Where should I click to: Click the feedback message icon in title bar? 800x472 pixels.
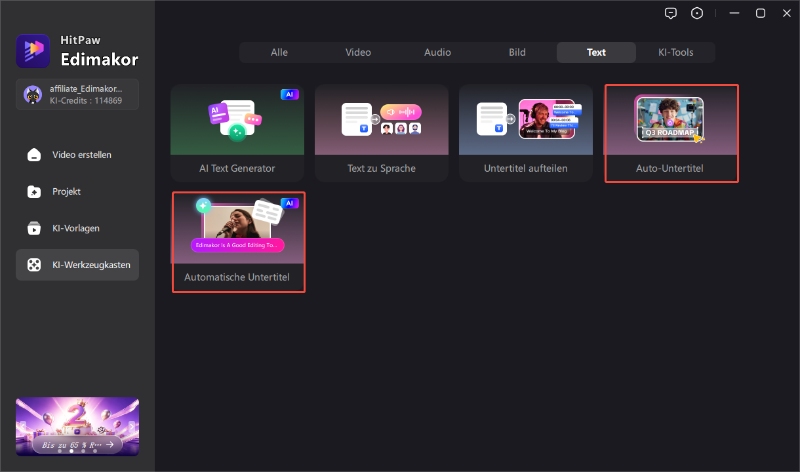pyautogui.click(x=670, y=13)
